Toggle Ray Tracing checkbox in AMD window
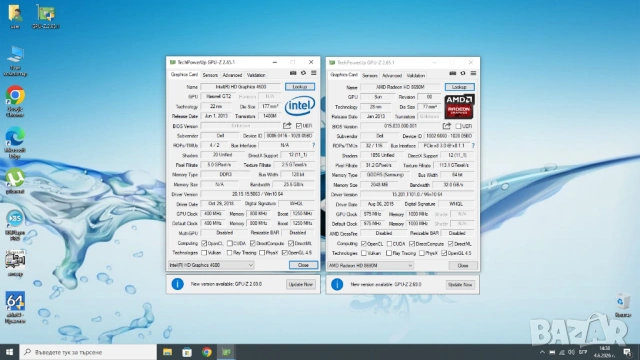 point(389,253)
